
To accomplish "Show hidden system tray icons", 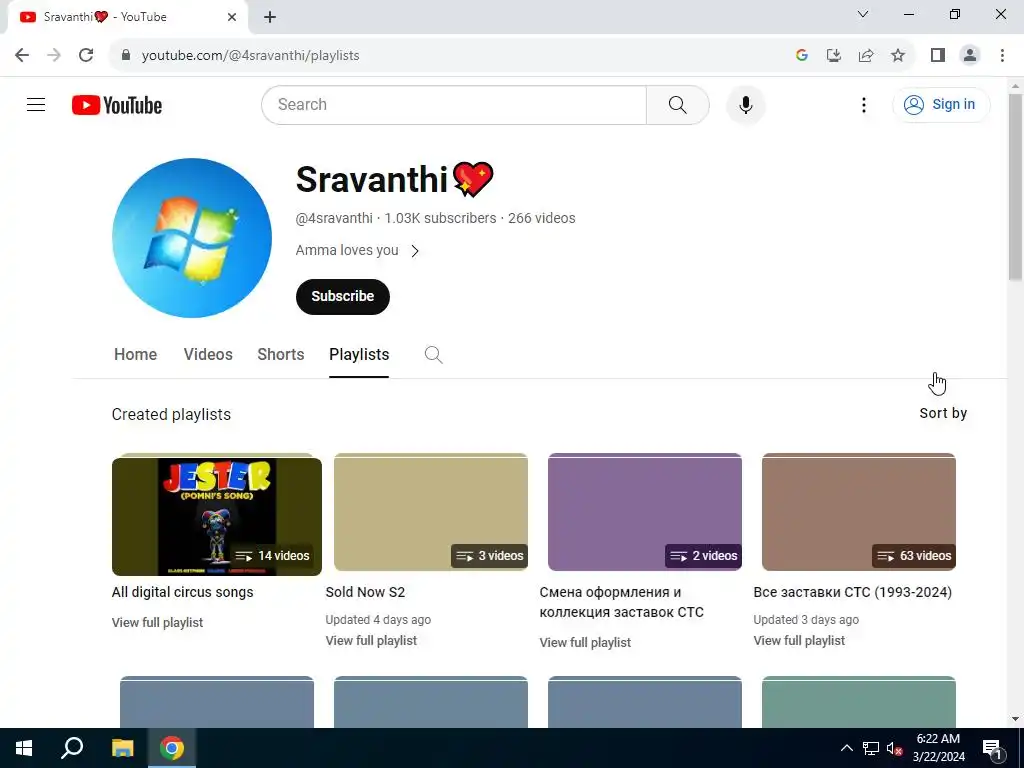I will (846, 748).
